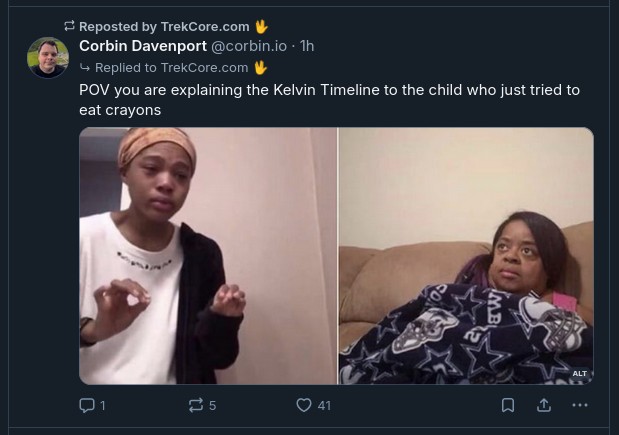The height and width of the screenshot is (435, 619).
Task: Open the left meme image with headscarf
Action: pyautogui.click(x=208, y=256)
